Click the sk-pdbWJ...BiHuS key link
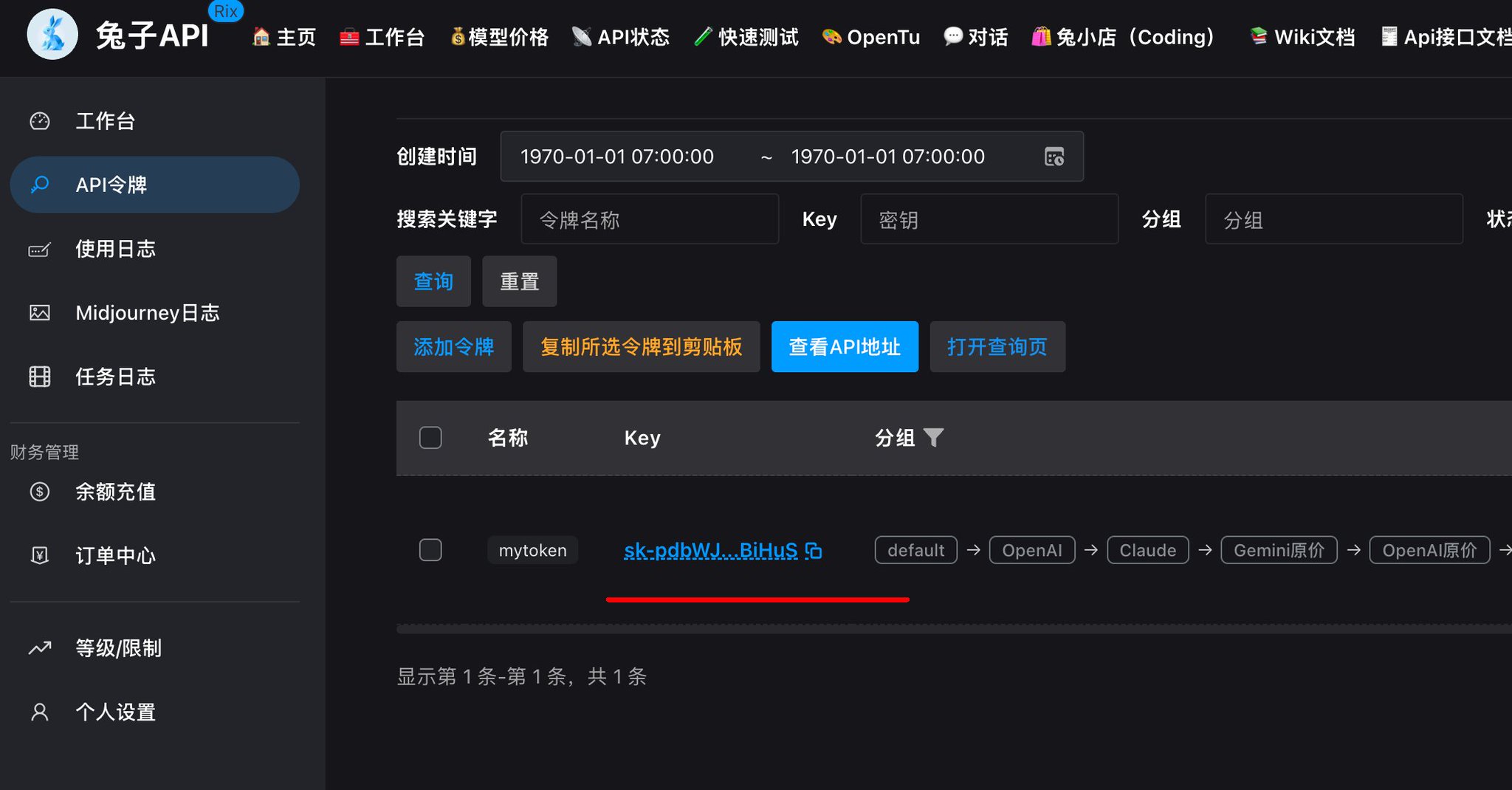The width and height of the screenshot is (1512, 790). [711, 550]
